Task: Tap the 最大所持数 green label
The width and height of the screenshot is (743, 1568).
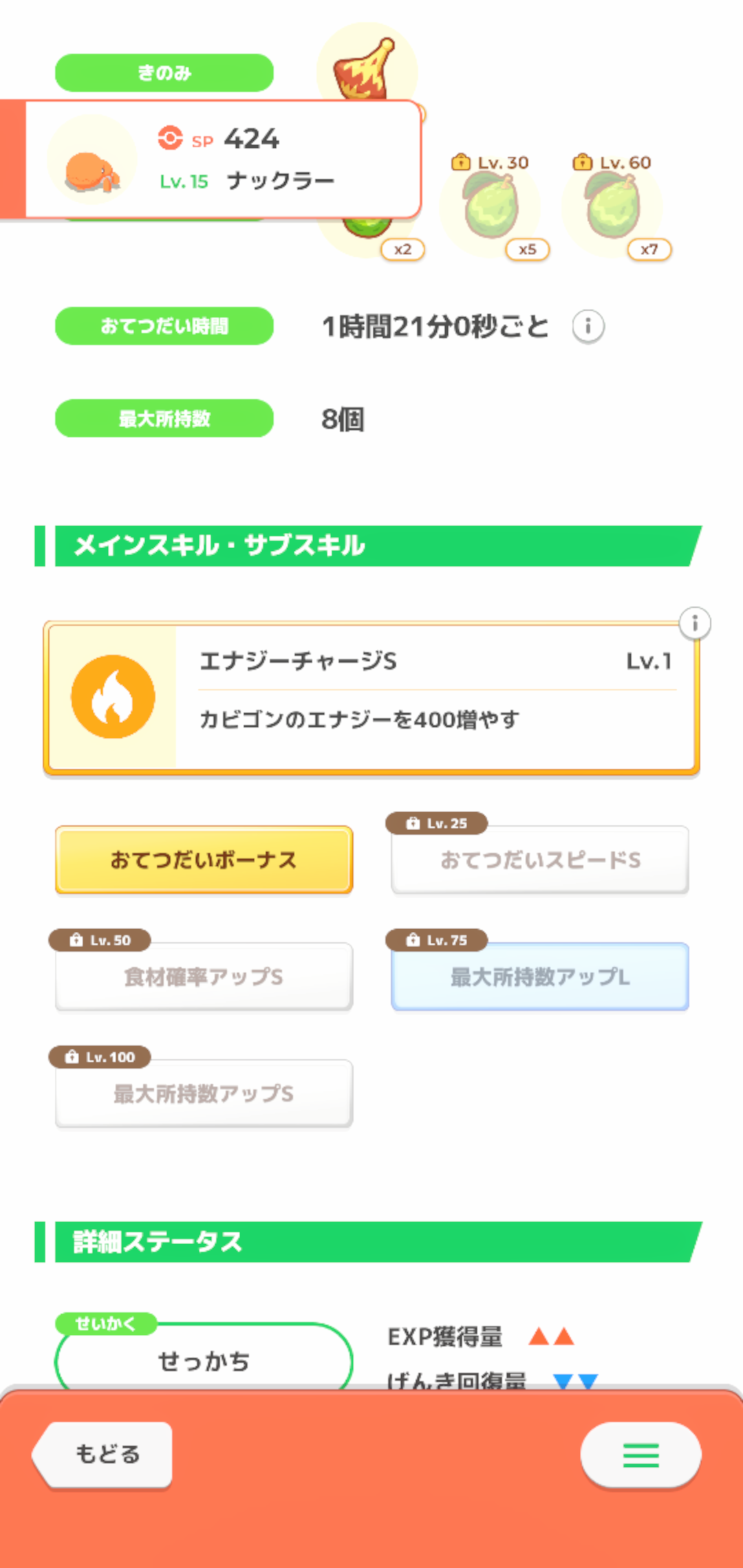Action: (164, 418)
